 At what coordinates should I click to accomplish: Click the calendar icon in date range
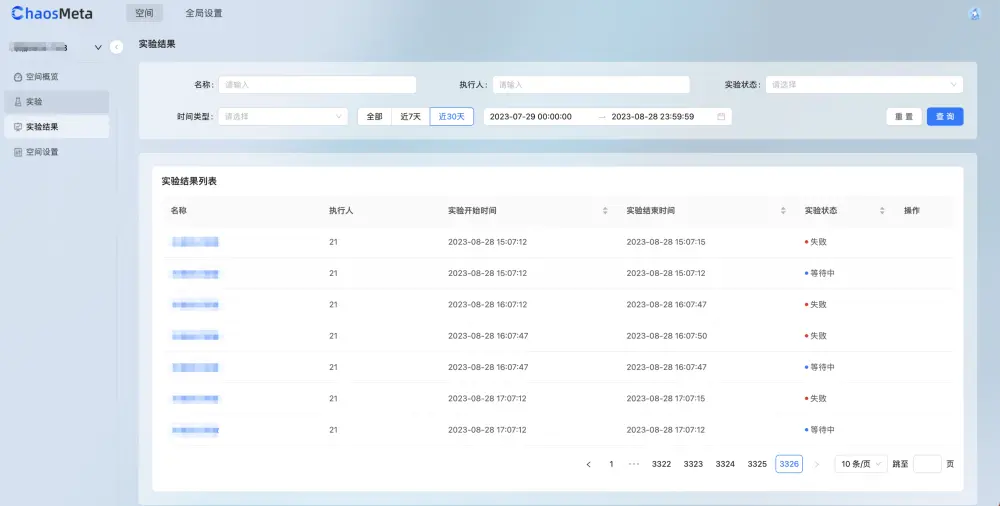coord(721,117)
